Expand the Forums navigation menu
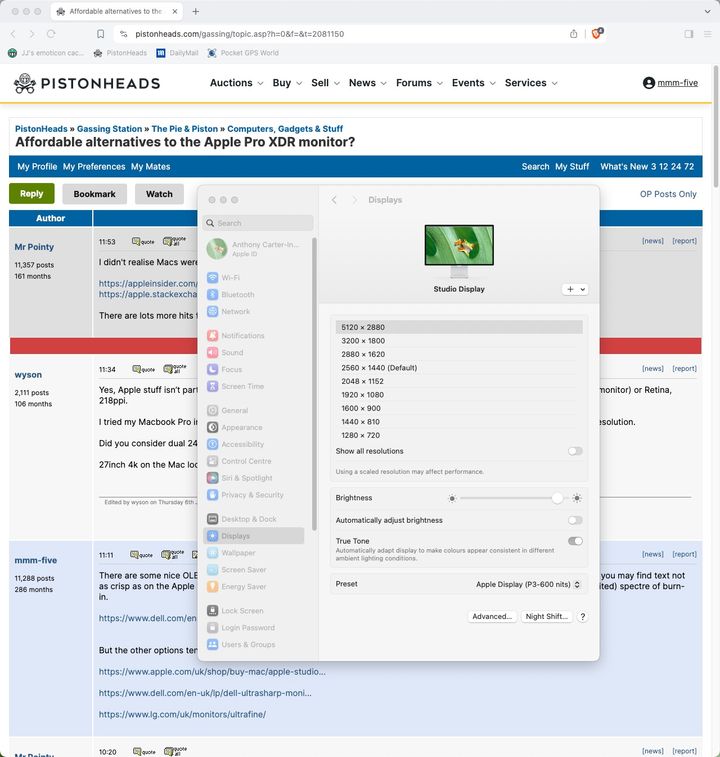720x757 pixels. [x=418, y=83]
